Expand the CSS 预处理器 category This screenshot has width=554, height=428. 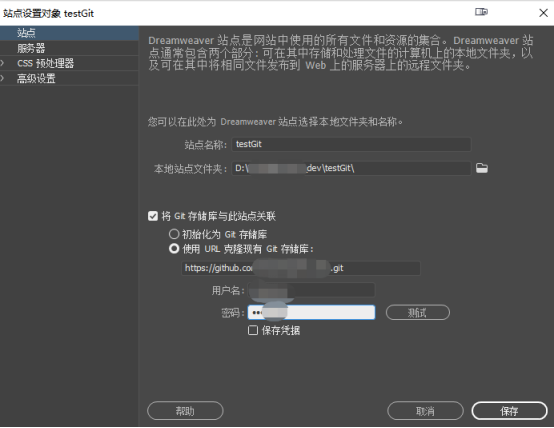pyautogui.click(x=3, y=63)
